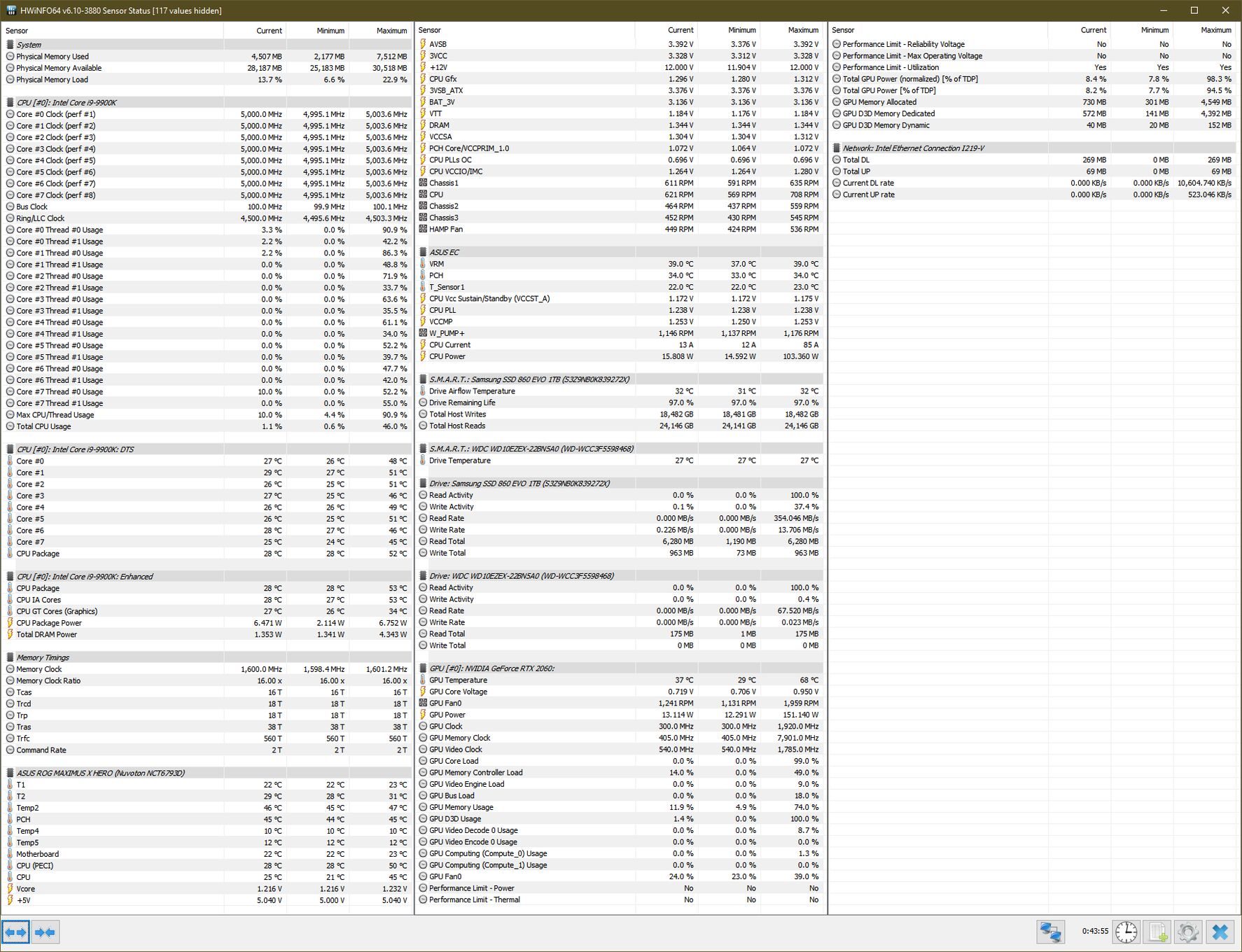Select the CPU Vcc Sustain/Standby row

(620, 298)
